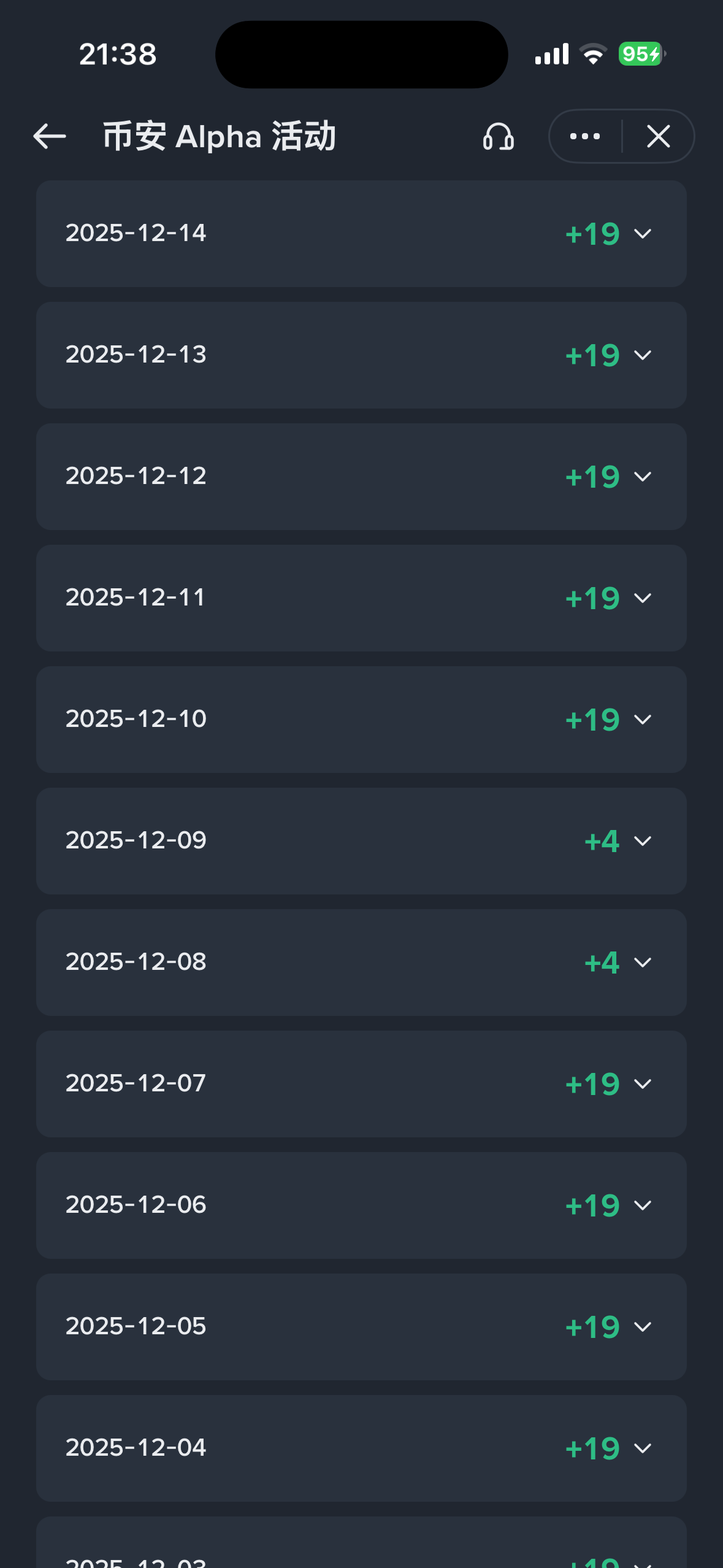Expand the 2025-12-12 entry chevron
Image resolution: width=723 pixels, height=1568 pixels.
pos(643,477)
